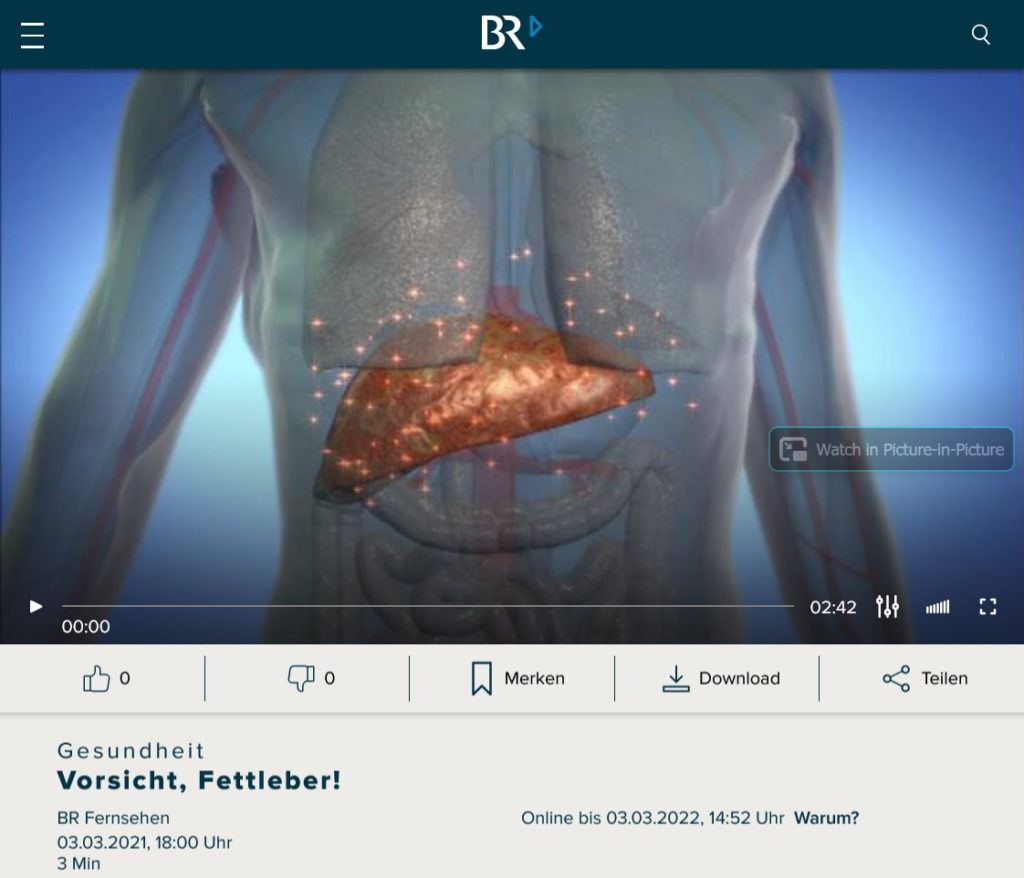Click the BR Fernsehen channel text
Screen dimensions: 1024x878
113,818
